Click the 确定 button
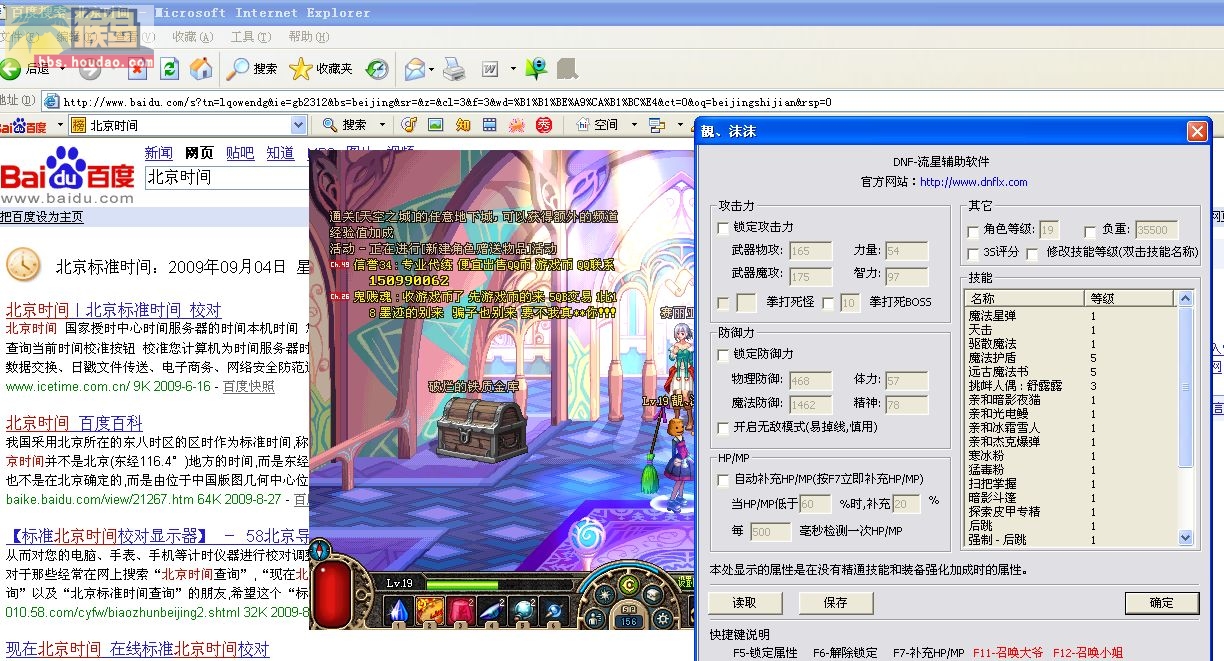The width and height of the screenshot is (1224, 661). (1162, 602)
